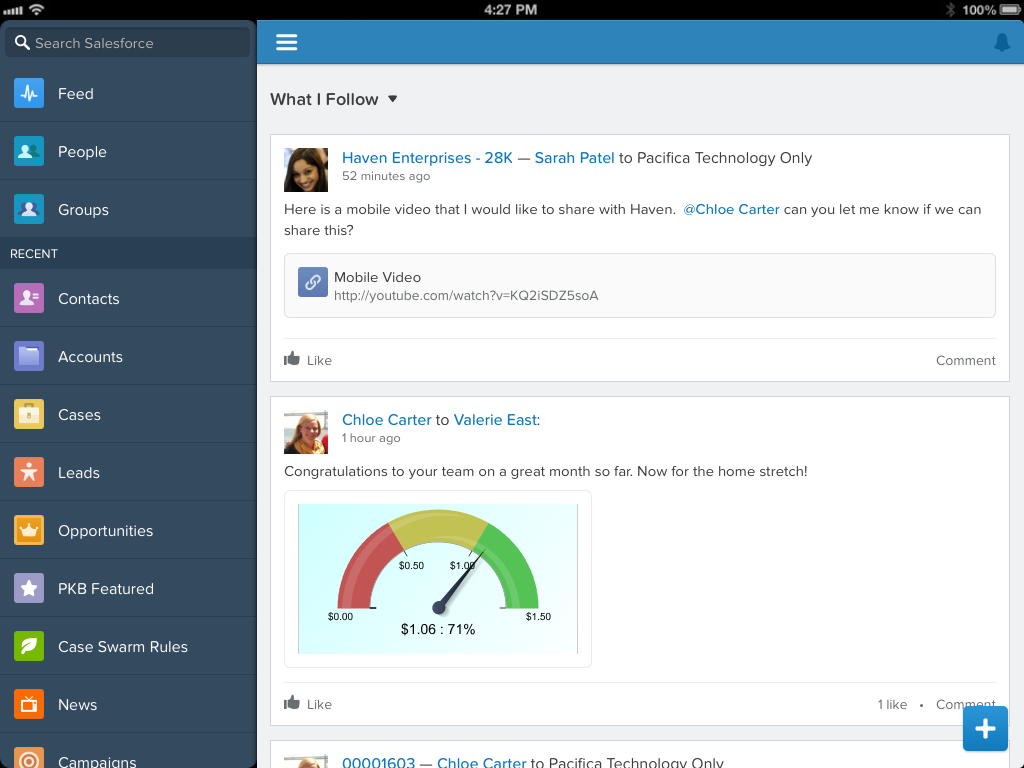This screenshot has width=1024, height=768.
Task: Open the gauge chart image
Action: pos(438,579)
